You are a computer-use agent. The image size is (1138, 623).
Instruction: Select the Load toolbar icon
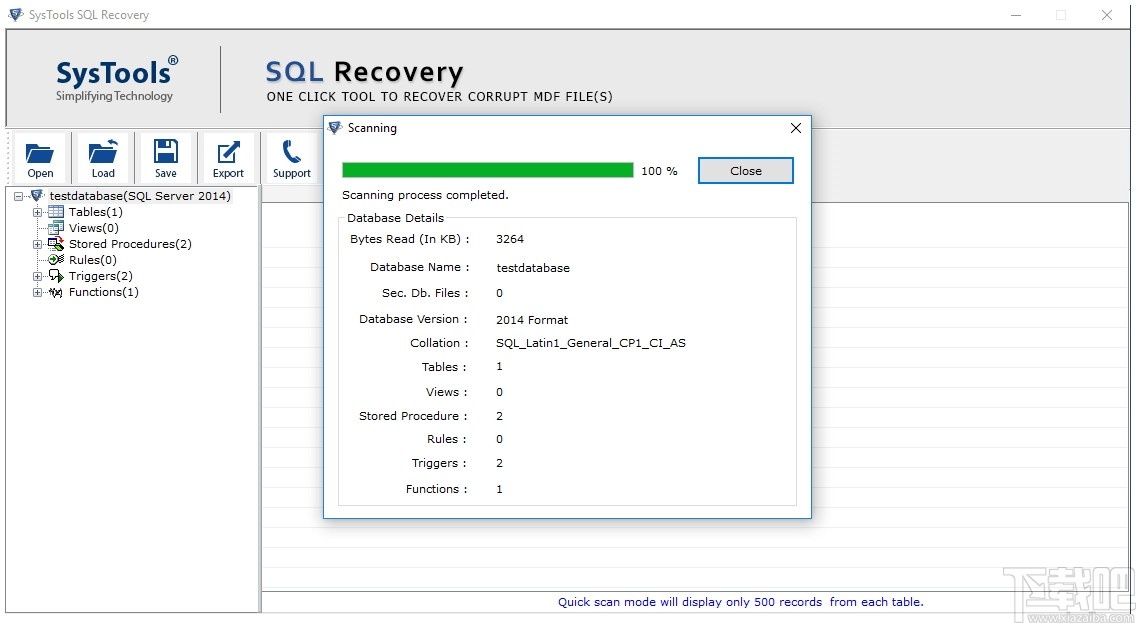click(102, 156)
